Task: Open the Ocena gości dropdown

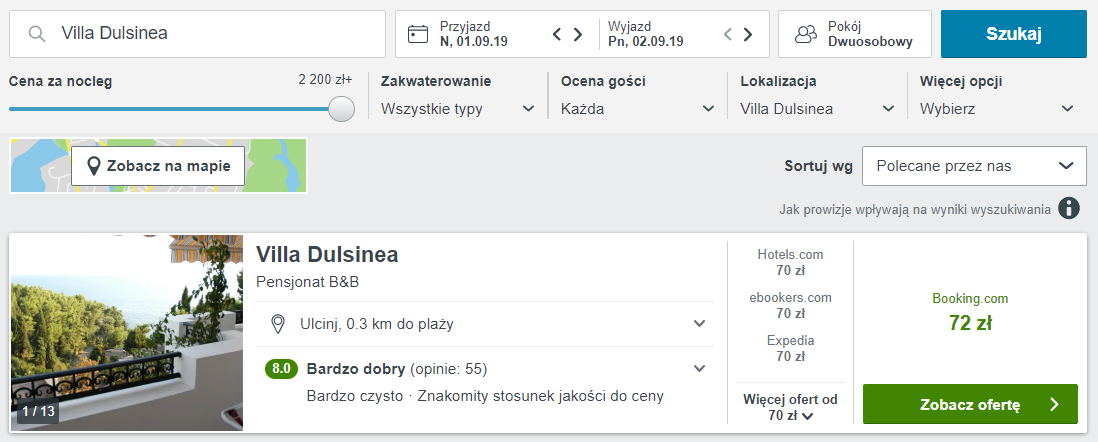Action: coord(638,109)
